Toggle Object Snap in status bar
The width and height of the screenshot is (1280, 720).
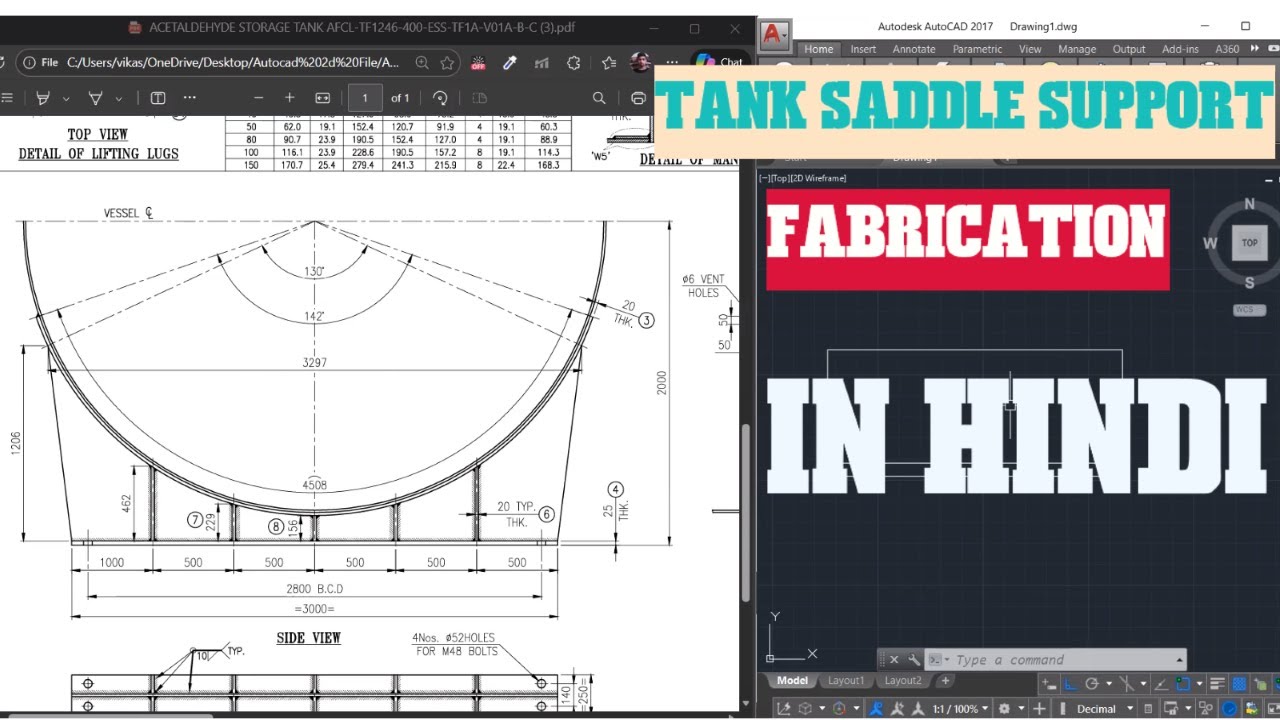click(1183, 684)
